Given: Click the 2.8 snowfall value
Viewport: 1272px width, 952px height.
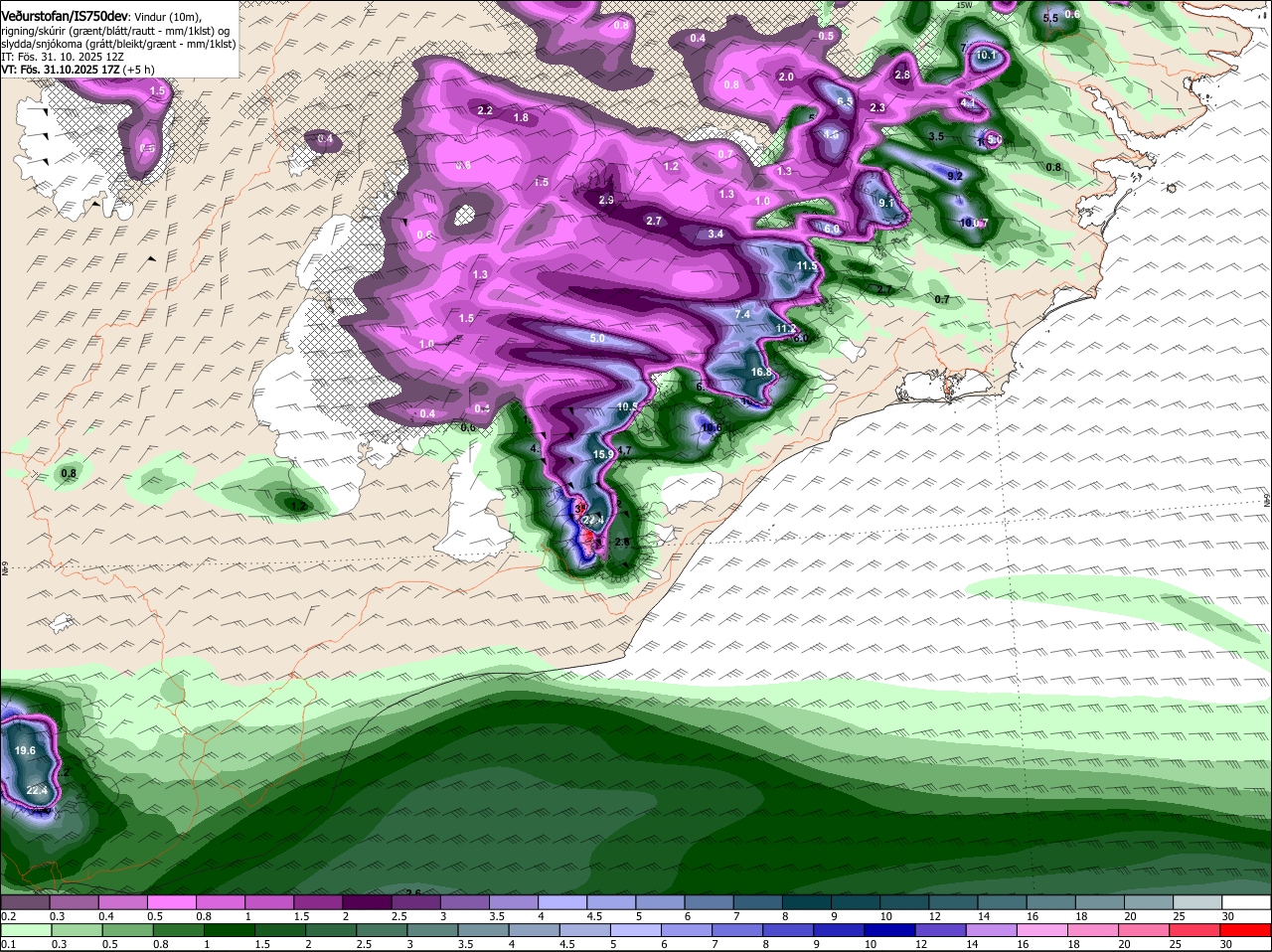Looking at the screenshot, I should click(902, 75).
